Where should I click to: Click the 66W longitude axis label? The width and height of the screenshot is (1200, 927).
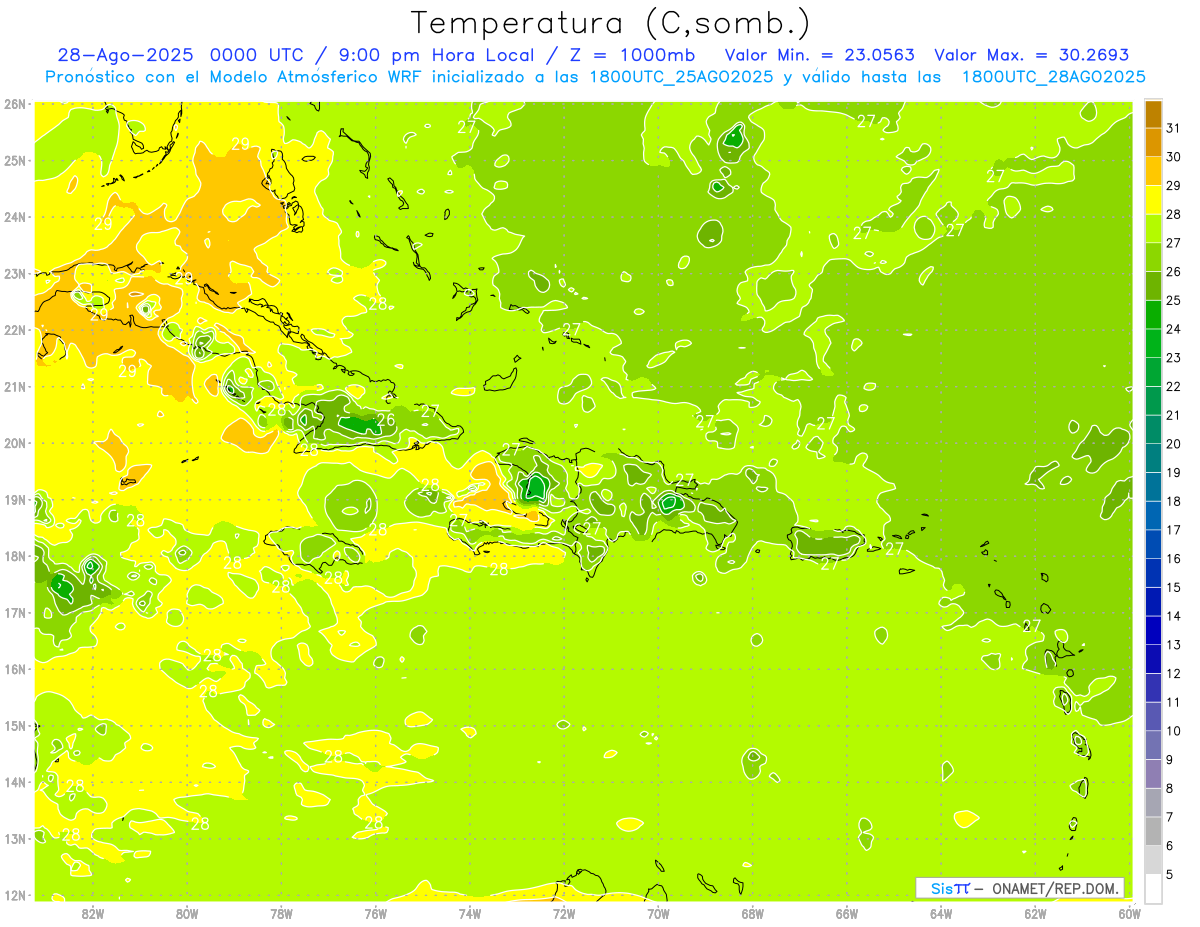[847, 913]
